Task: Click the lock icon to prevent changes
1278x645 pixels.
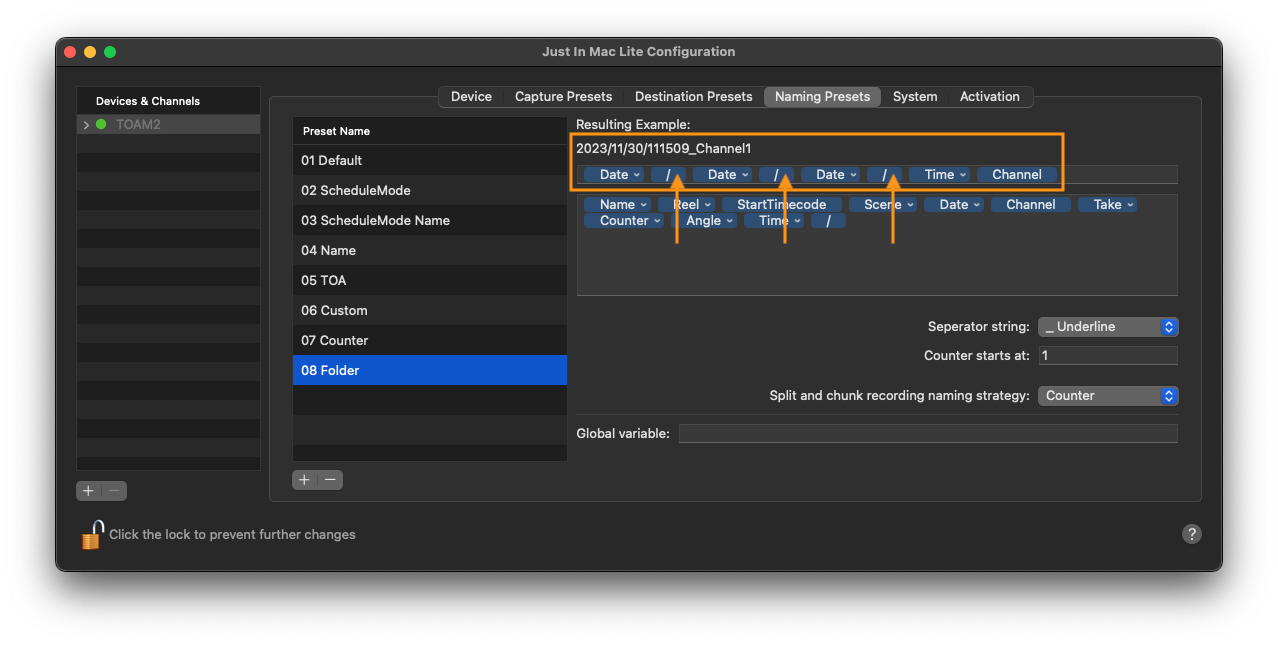Action: coord(92,534)
